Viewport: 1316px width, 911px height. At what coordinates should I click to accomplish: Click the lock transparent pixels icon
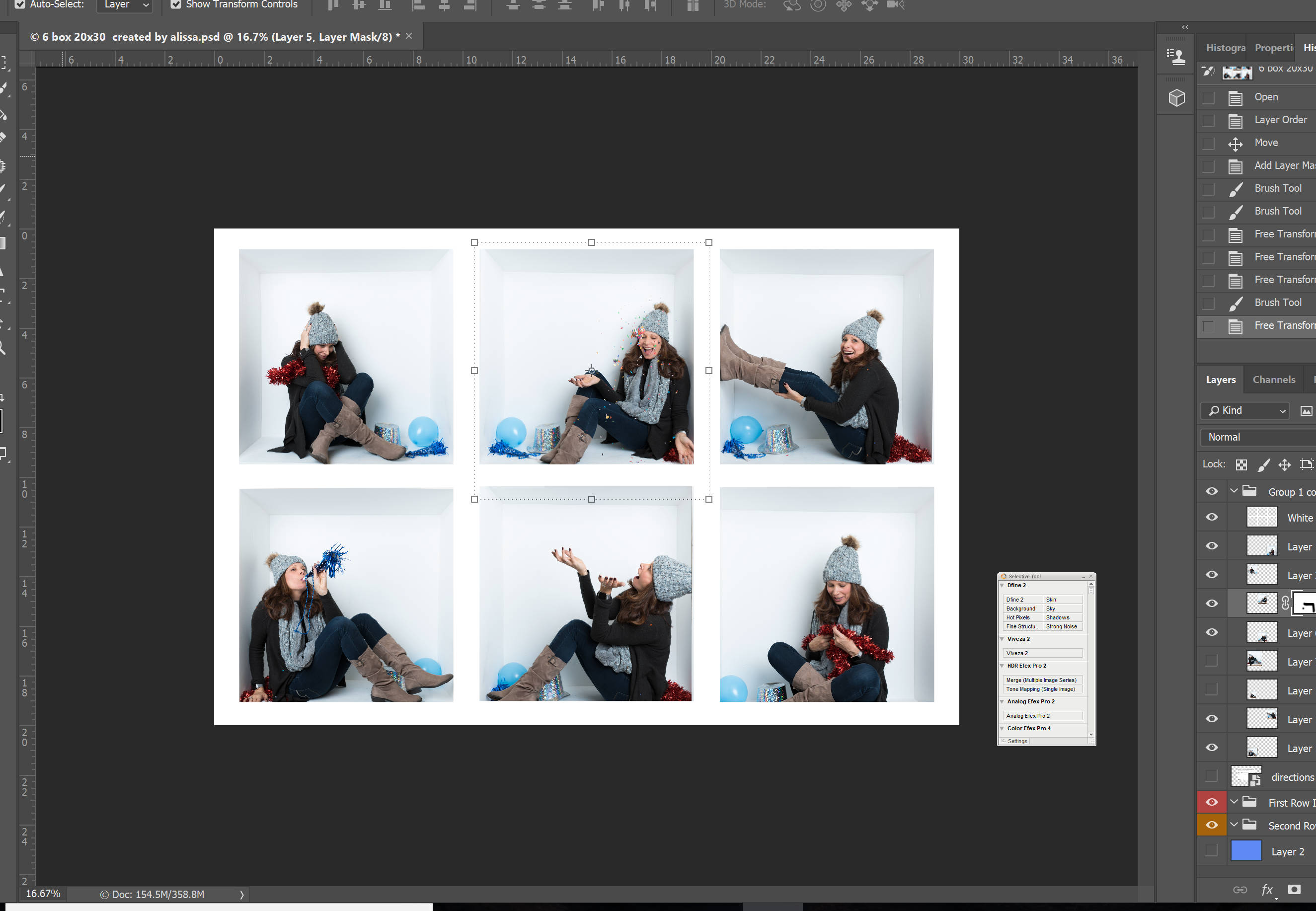(1241, 464)
